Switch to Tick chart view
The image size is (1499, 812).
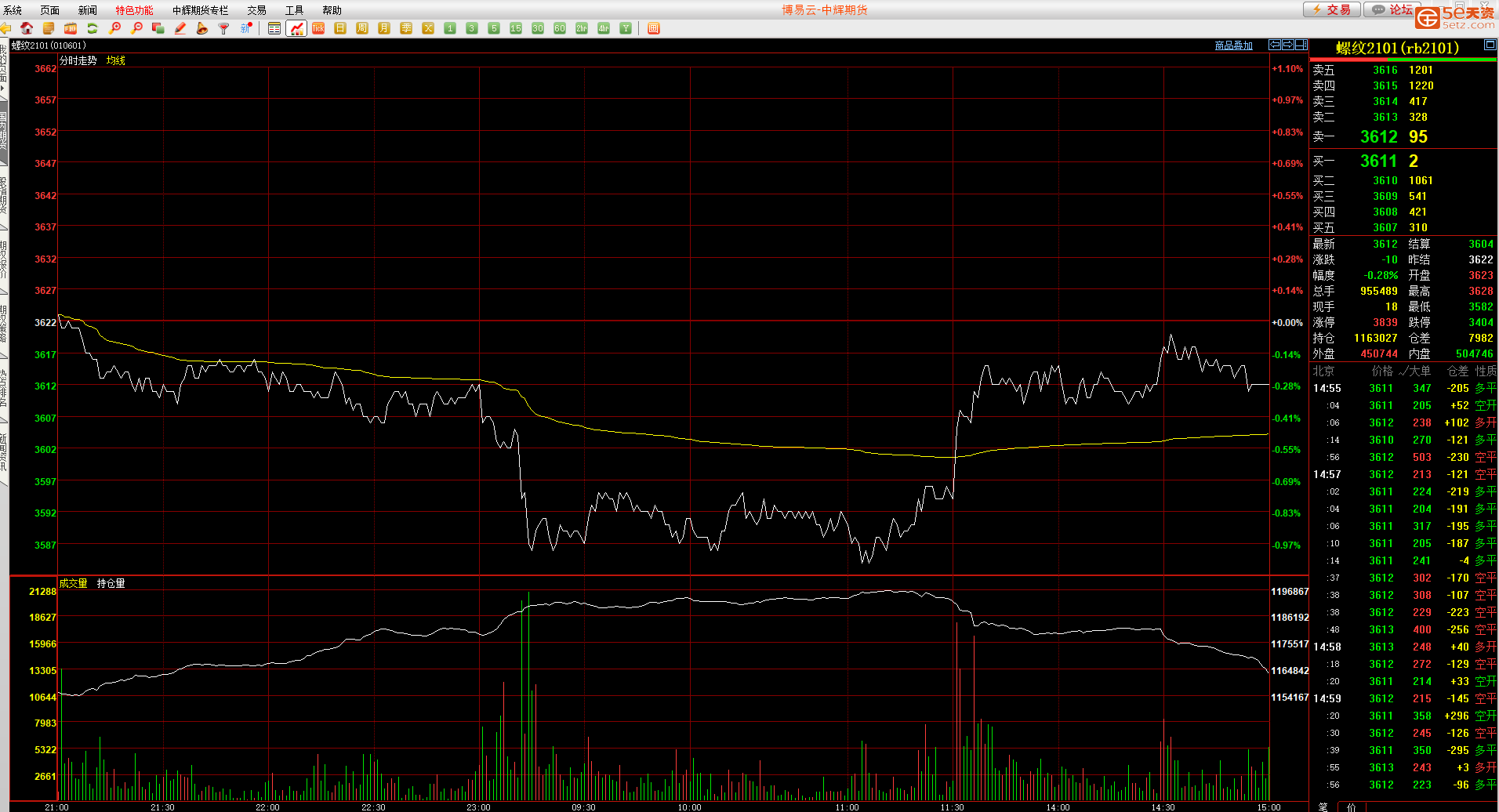click(318, 28)
